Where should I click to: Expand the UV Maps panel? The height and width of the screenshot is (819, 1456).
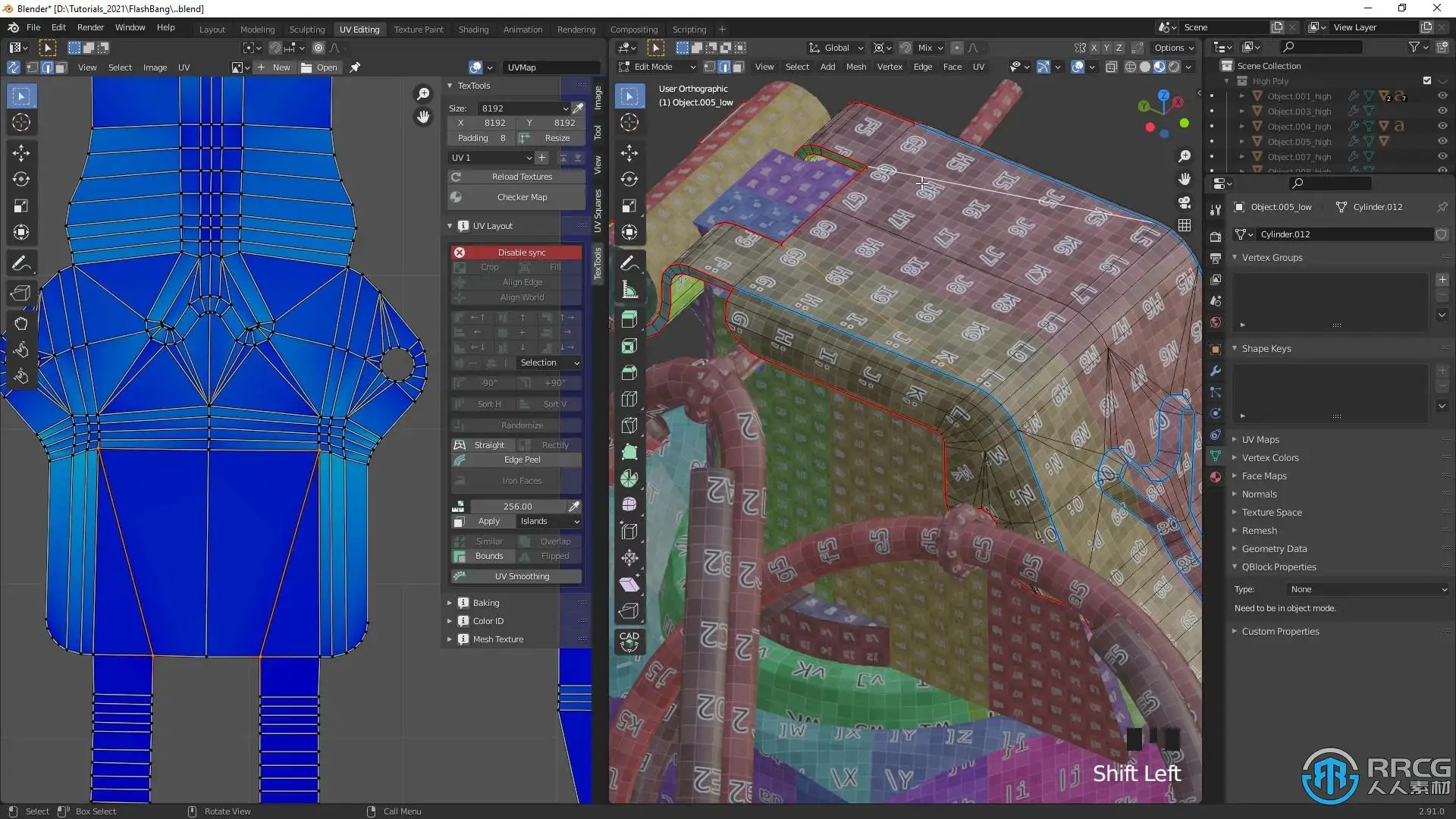[x=1260, y=440]
